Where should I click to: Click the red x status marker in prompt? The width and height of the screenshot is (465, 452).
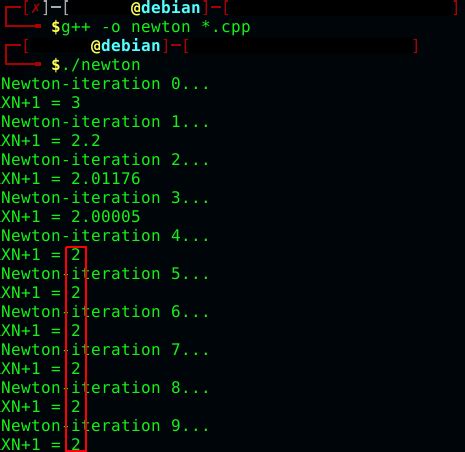(35, 8)
